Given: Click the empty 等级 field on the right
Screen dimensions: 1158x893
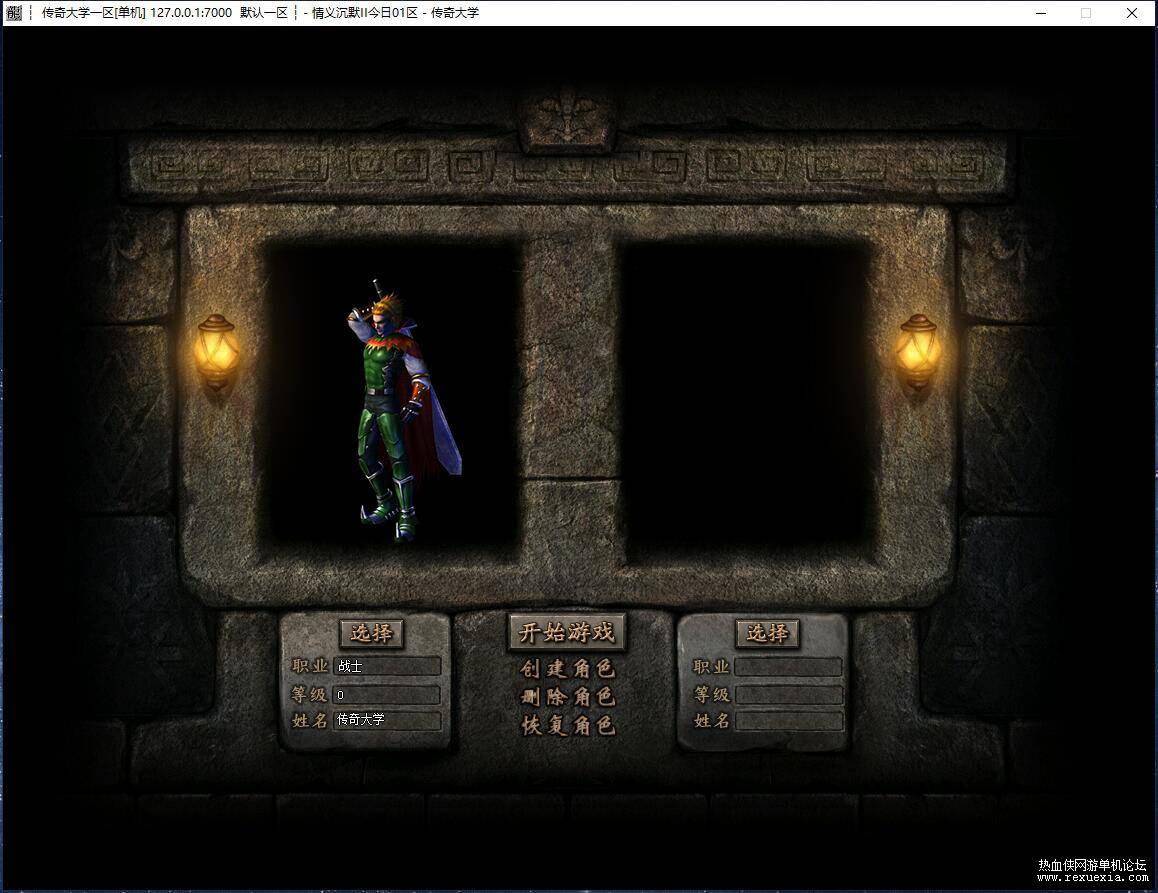Looking at the screenshot, I should click(x=788, y=694).
